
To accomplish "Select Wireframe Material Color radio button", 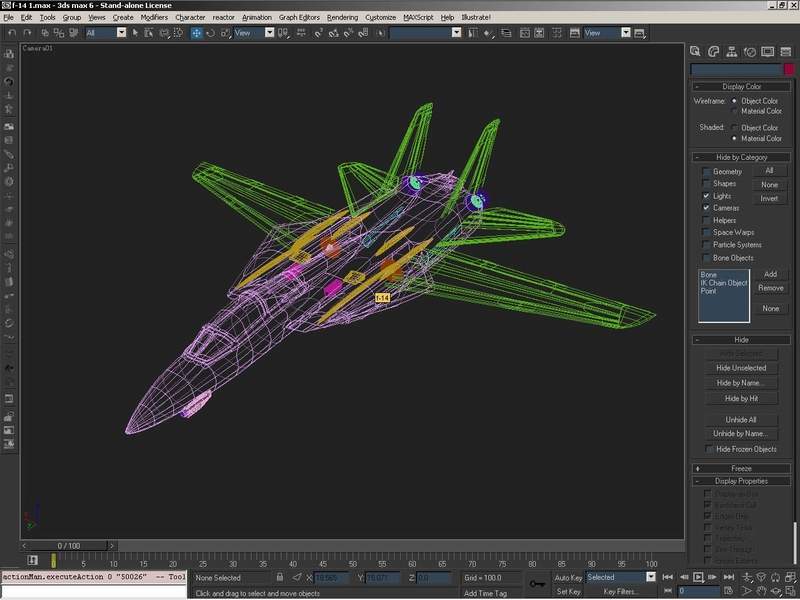I will [734, 111].
